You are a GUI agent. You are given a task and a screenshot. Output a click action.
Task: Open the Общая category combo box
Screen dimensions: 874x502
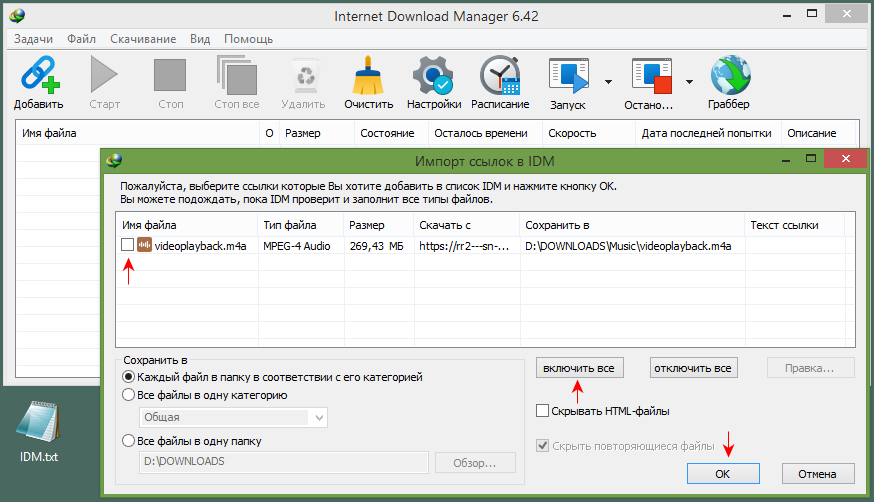[x=232, y=417]
